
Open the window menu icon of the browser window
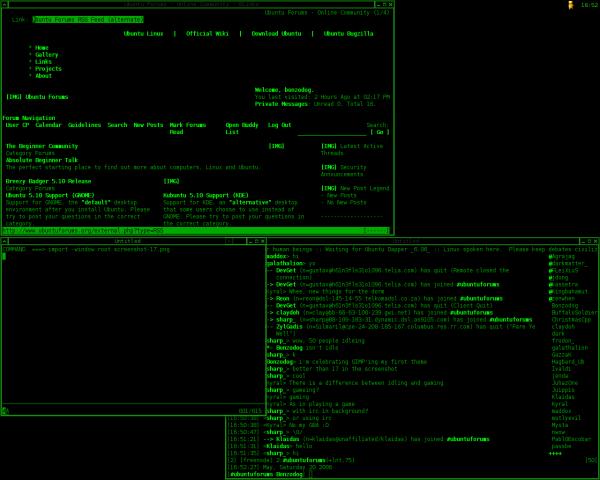4,4
